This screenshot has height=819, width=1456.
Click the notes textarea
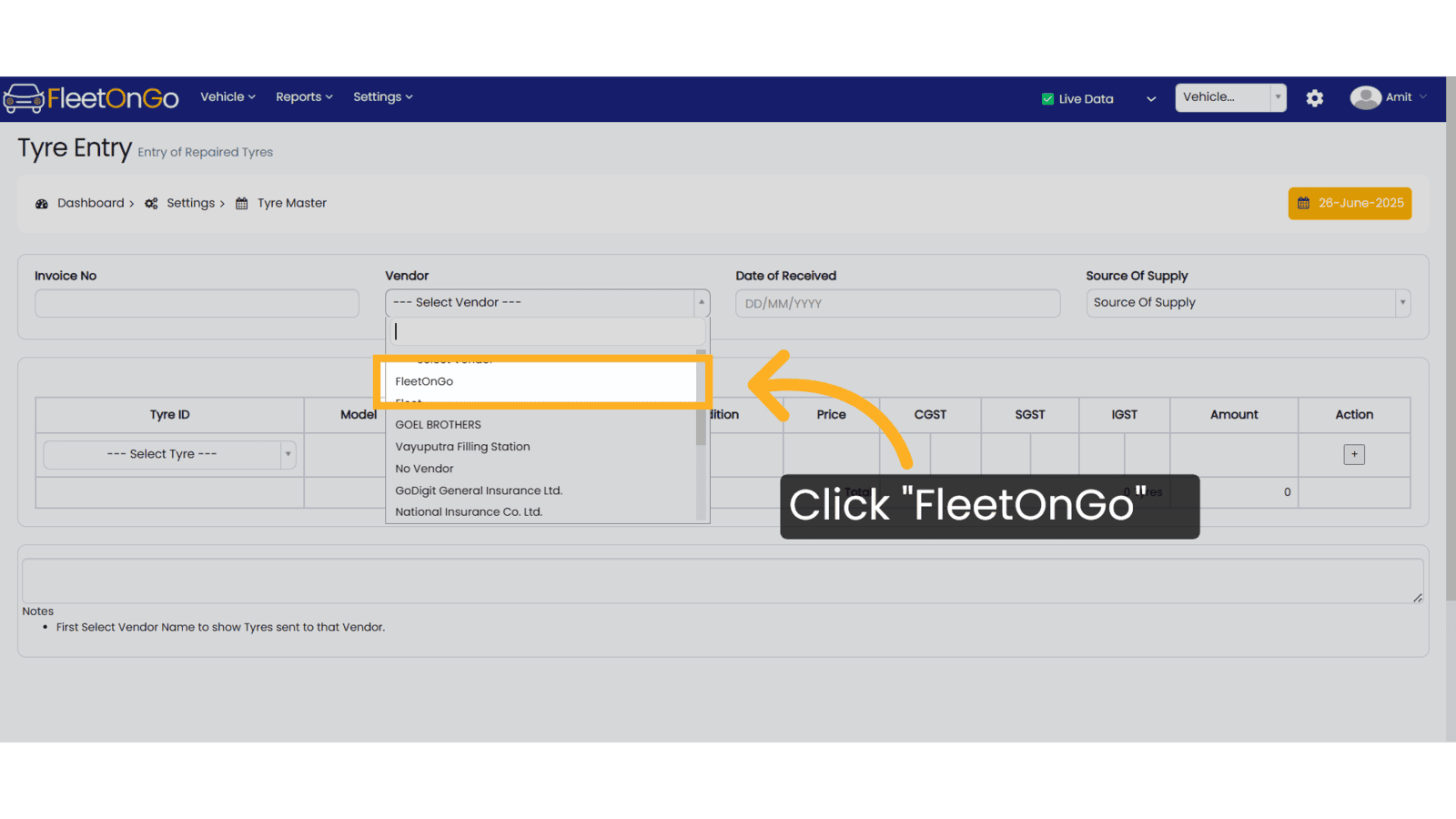723,581
